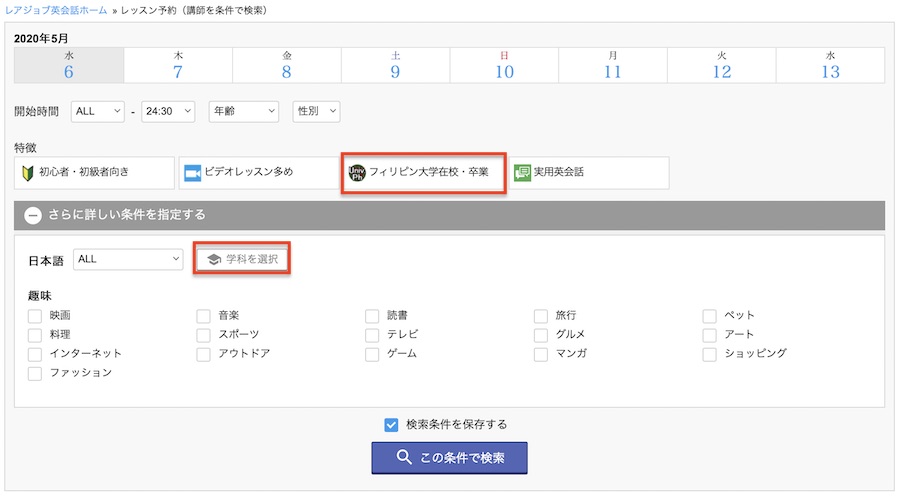Open the 24:30 end time dropdown
900x499 pixels.
(x=168, y=111)
